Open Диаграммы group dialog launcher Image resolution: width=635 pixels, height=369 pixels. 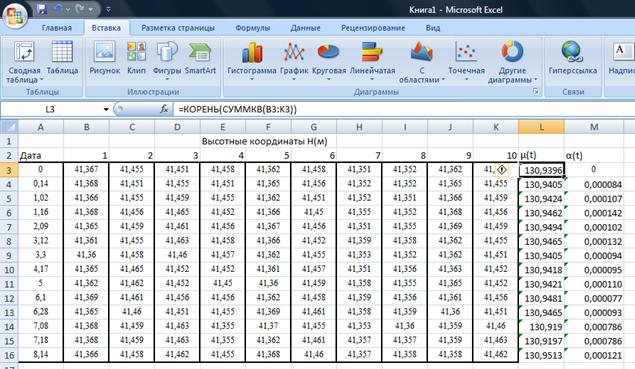pyautogui.click(x=535, y=92)
